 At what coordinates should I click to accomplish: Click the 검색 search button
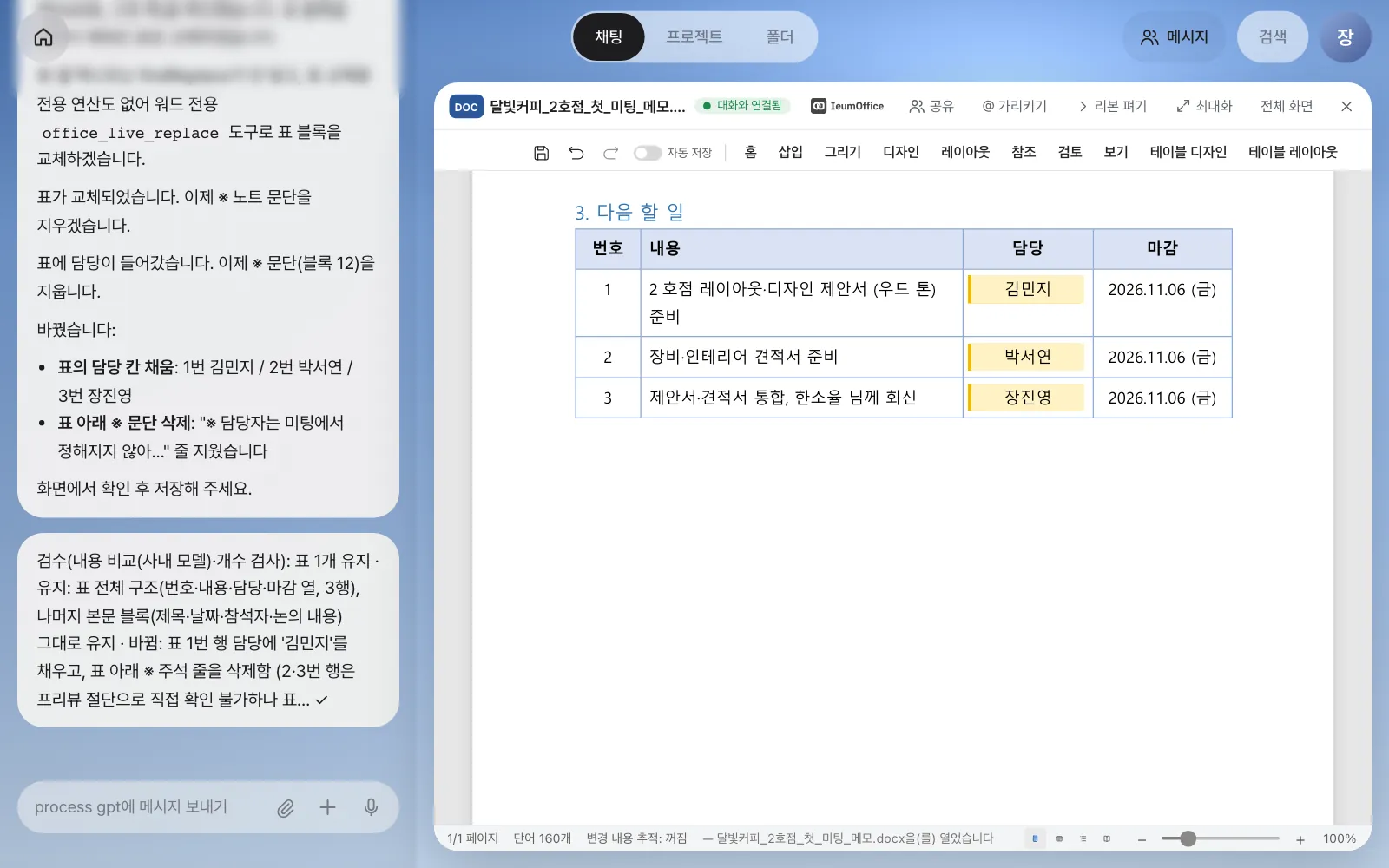pos(1273,37)
